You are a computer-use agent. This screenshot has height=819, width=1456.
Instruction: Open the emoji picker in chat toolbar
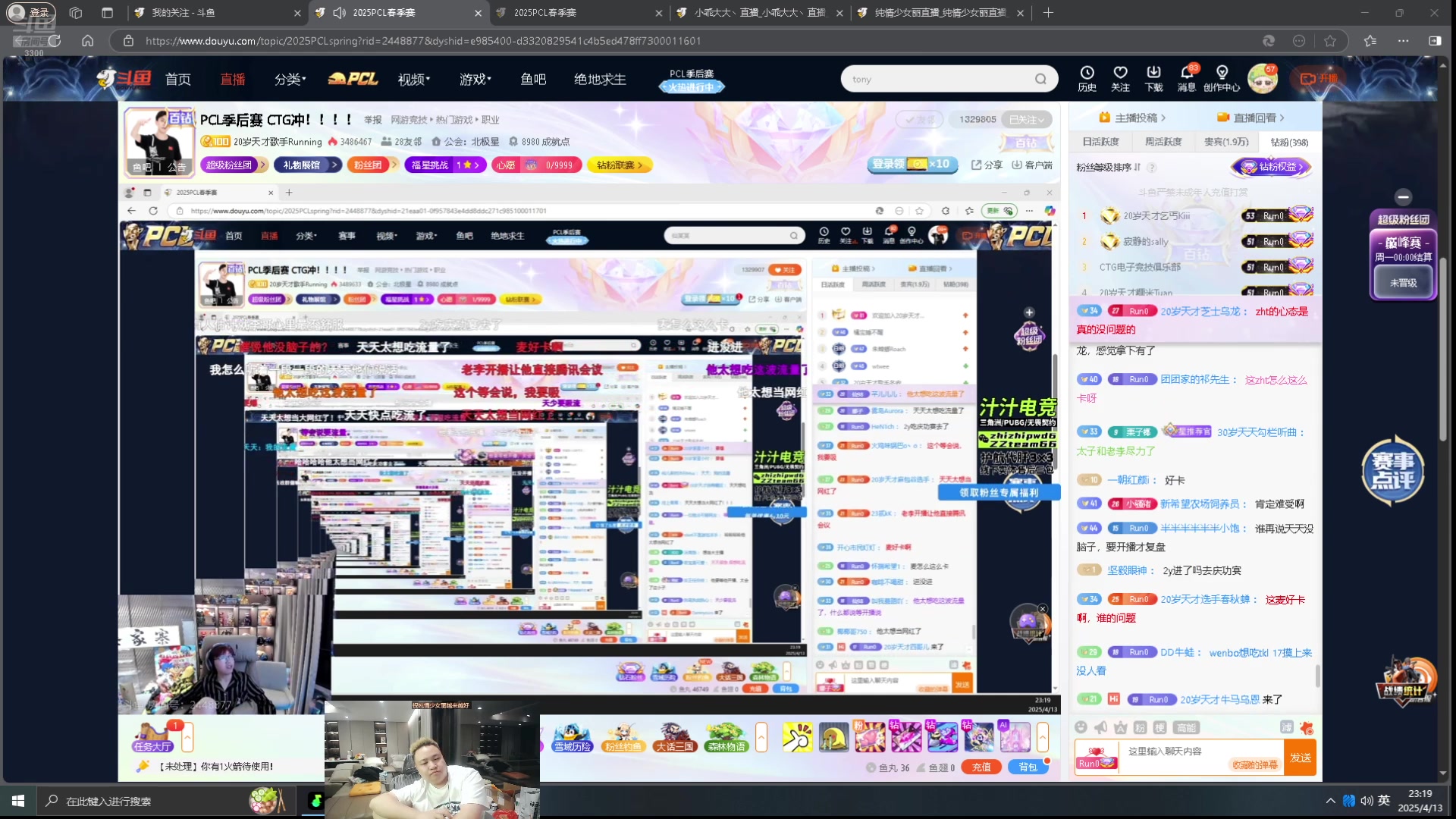click(x=1081, y=727)
